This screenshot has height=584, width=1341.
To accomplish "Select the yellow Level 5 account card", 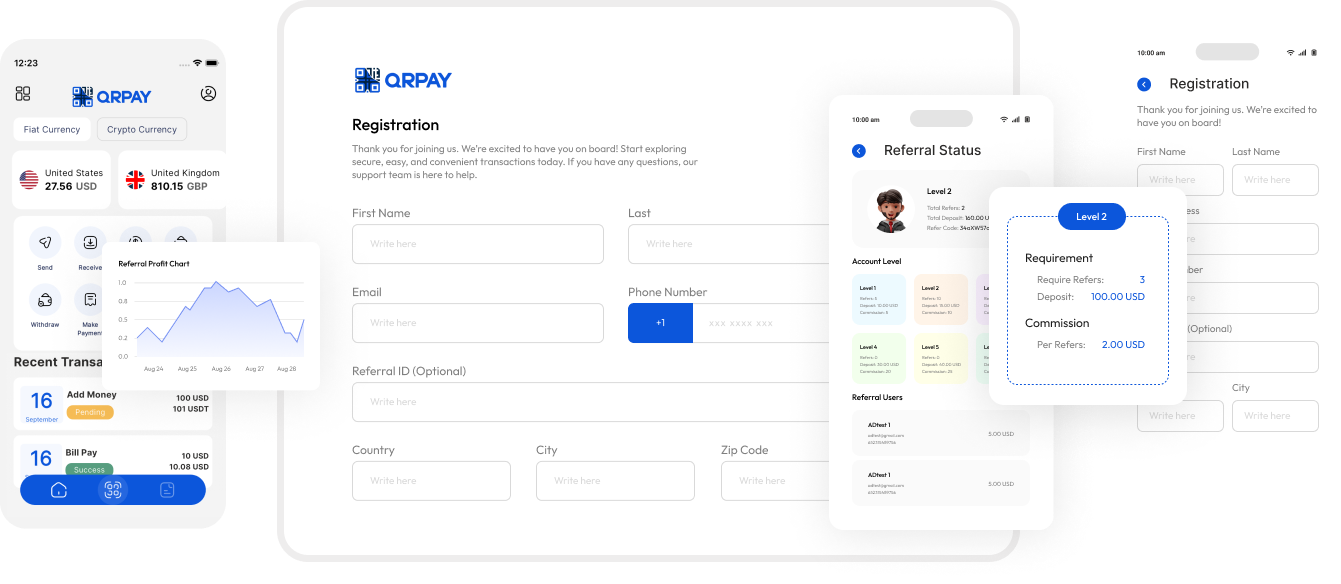I will coord(940,359).
